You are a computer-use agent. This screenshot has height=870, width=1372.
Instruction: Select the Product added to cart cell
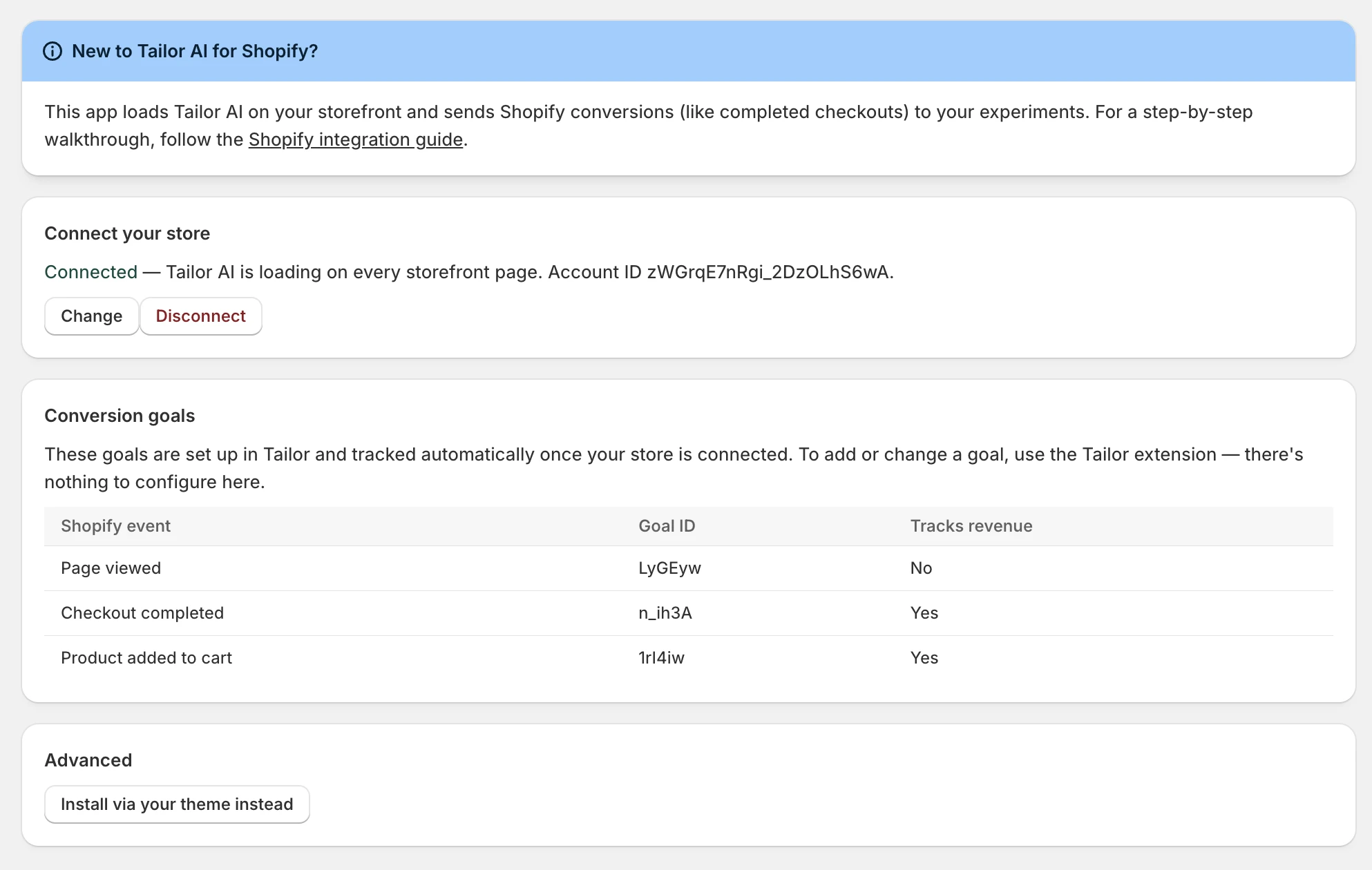point(146,658)
